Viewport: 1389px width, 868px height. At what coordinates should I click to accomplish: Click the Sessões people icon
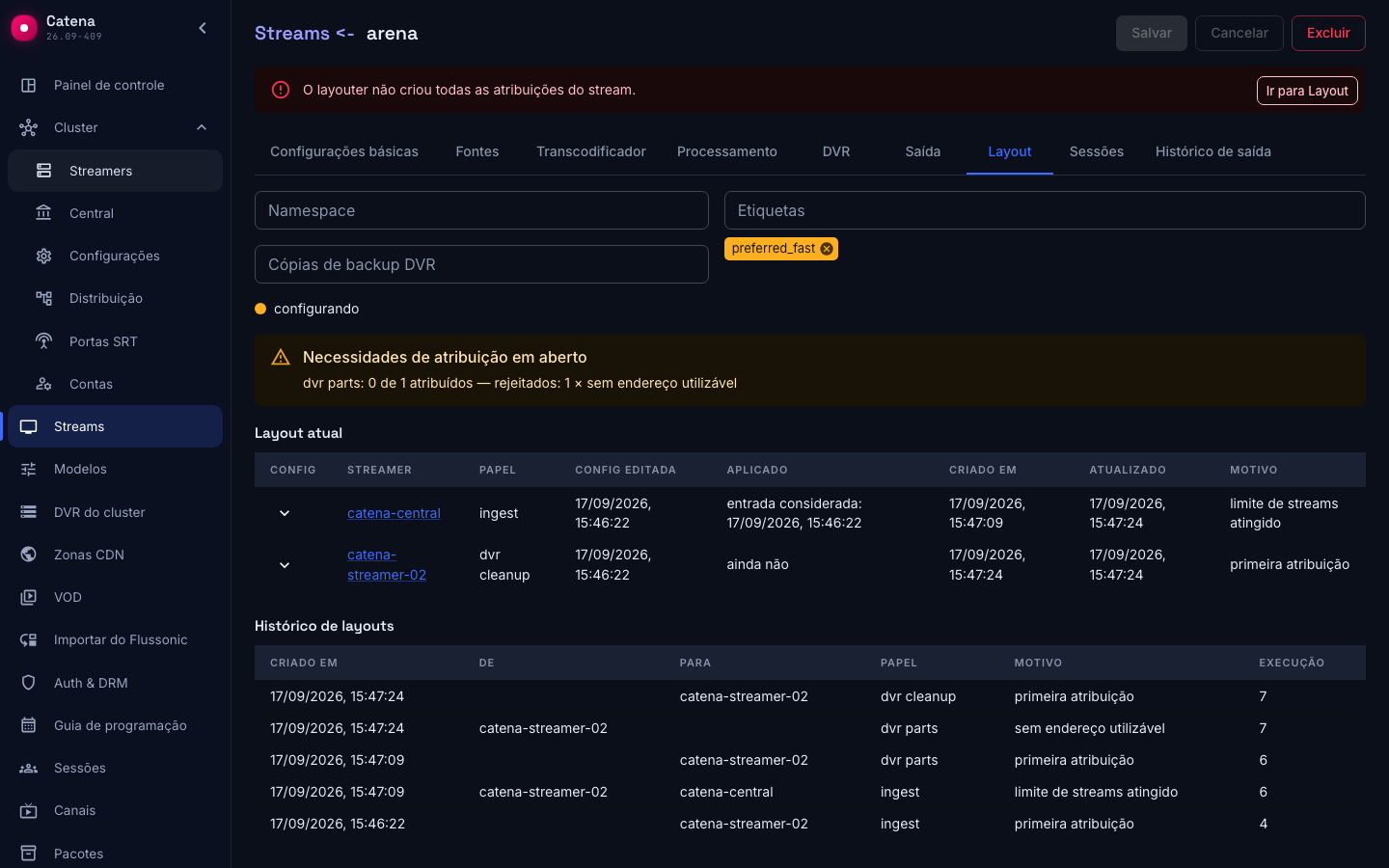pos(29,768)
